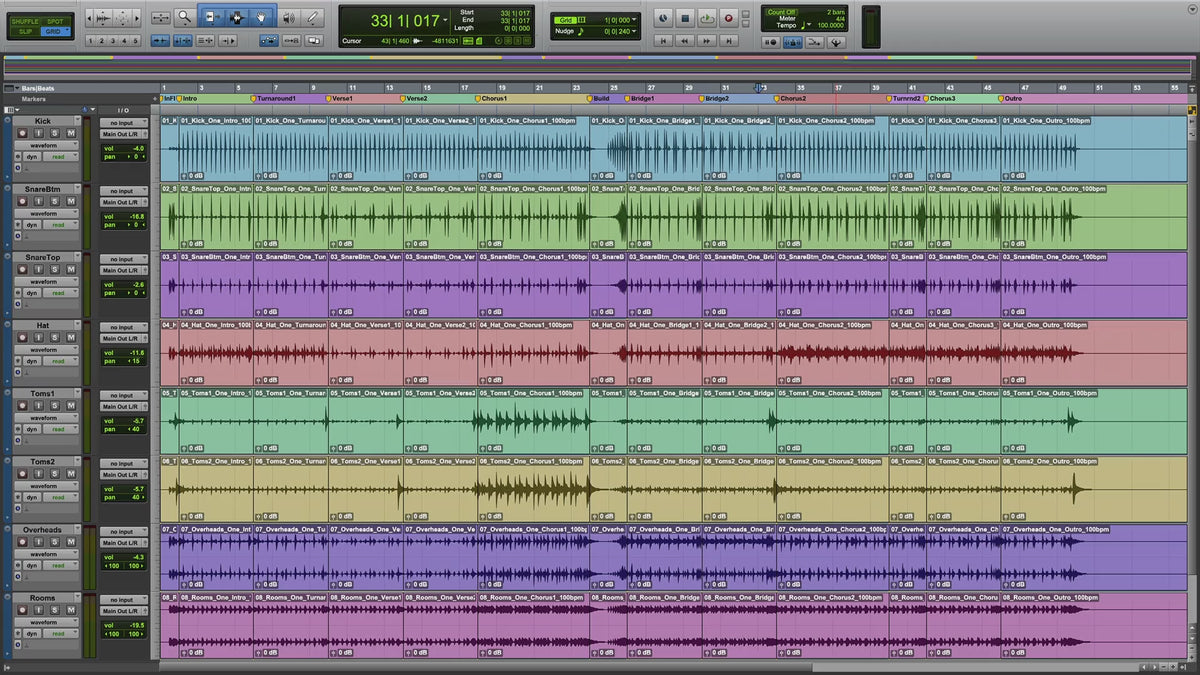Jump to the Chorus1 marker

click(493, 99)
